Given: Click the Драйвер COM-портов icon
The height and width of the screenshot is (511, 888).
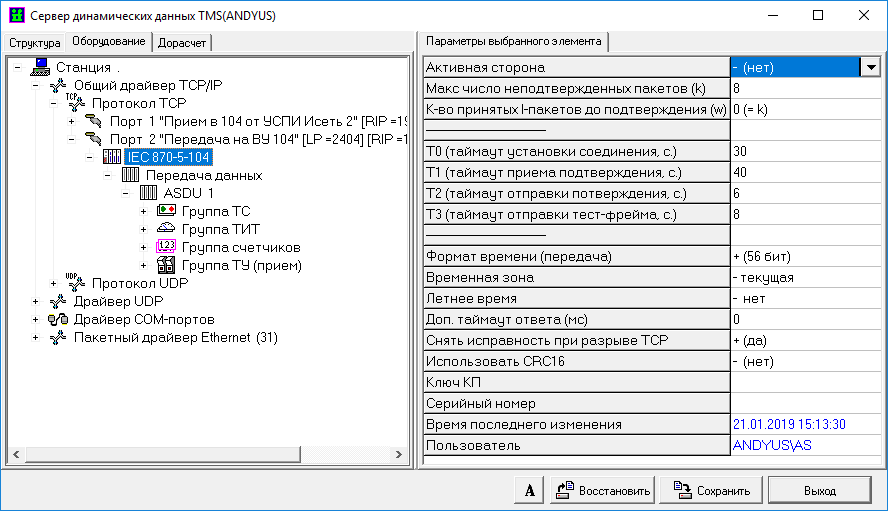Looking at the screenshot, I should click(58, 319).
